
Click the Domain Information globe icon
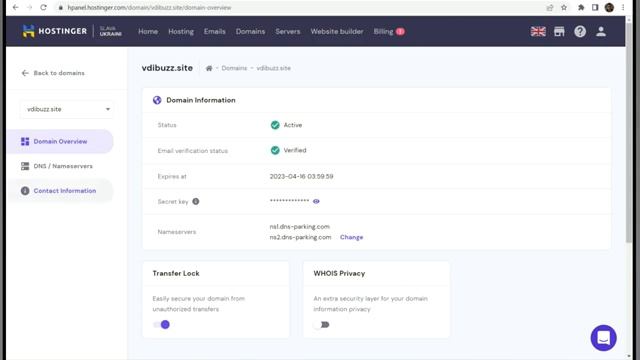157,100
